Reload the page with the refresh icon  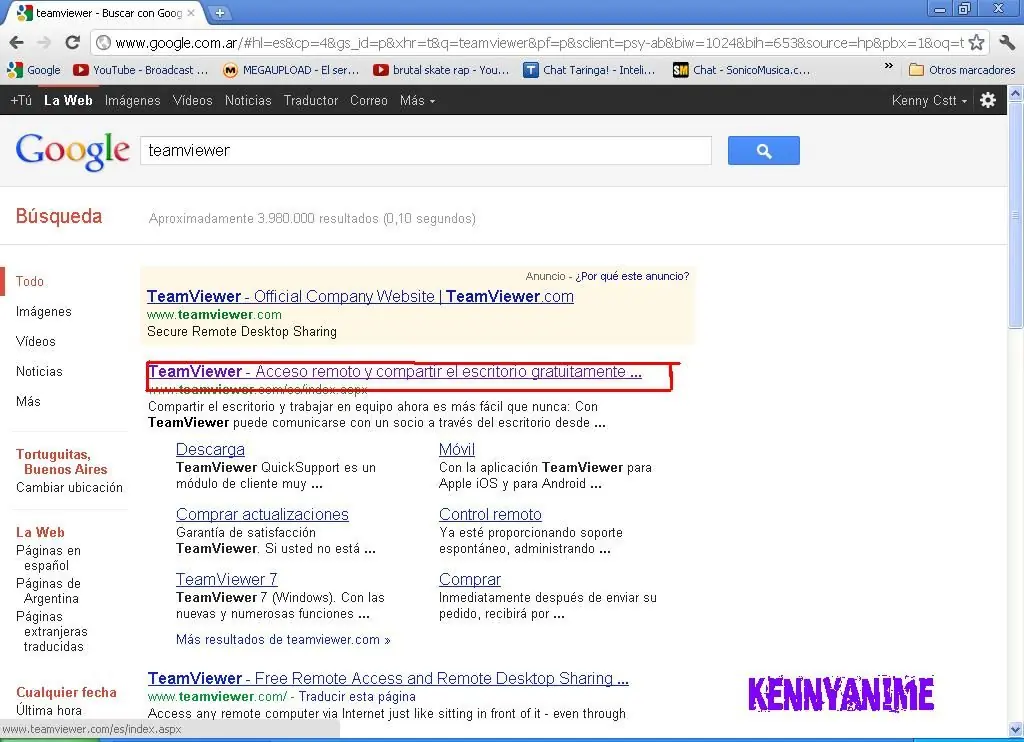tap(72, 42)
